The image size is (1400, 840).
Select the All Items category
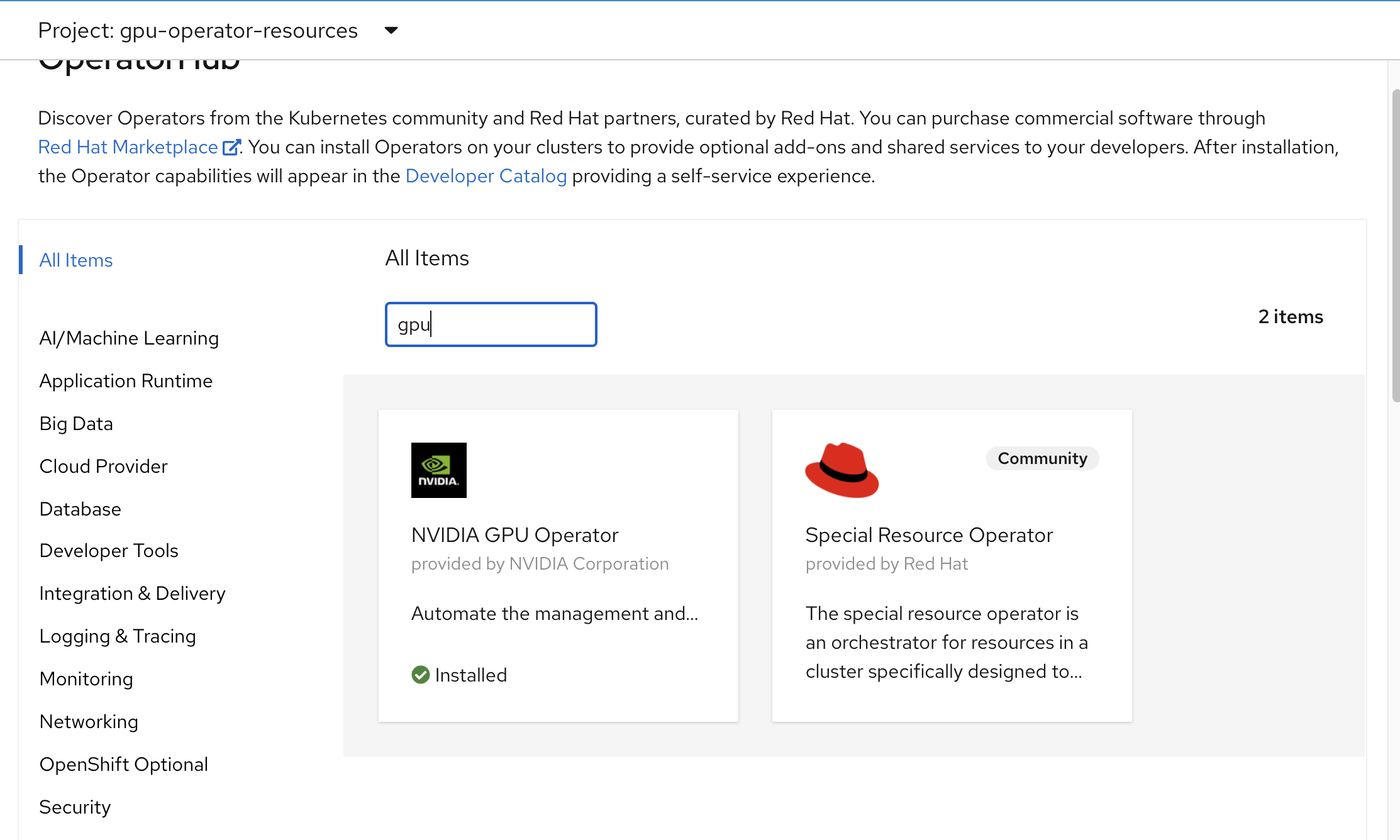[x=76, y=260]
